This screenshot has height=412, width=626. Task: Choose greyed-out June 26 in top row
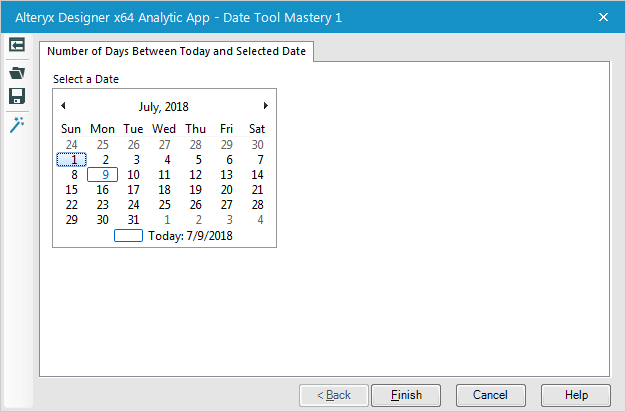click(133, 145)
